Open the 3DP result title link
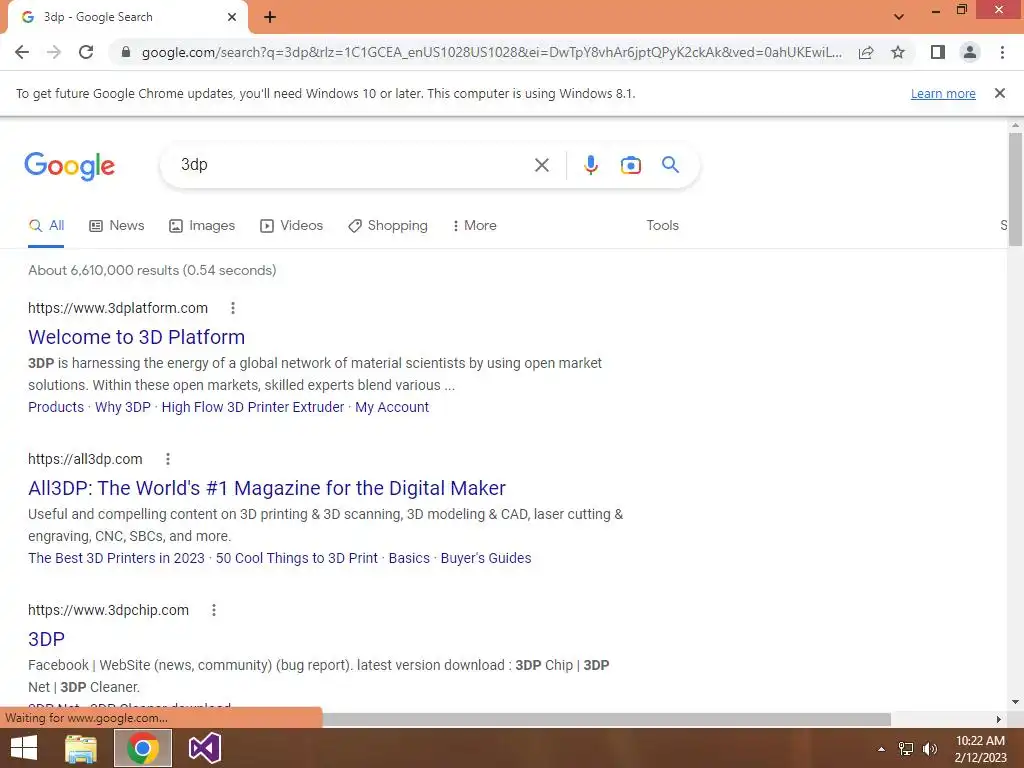The image size is (1024, 768). pos(46,639)
